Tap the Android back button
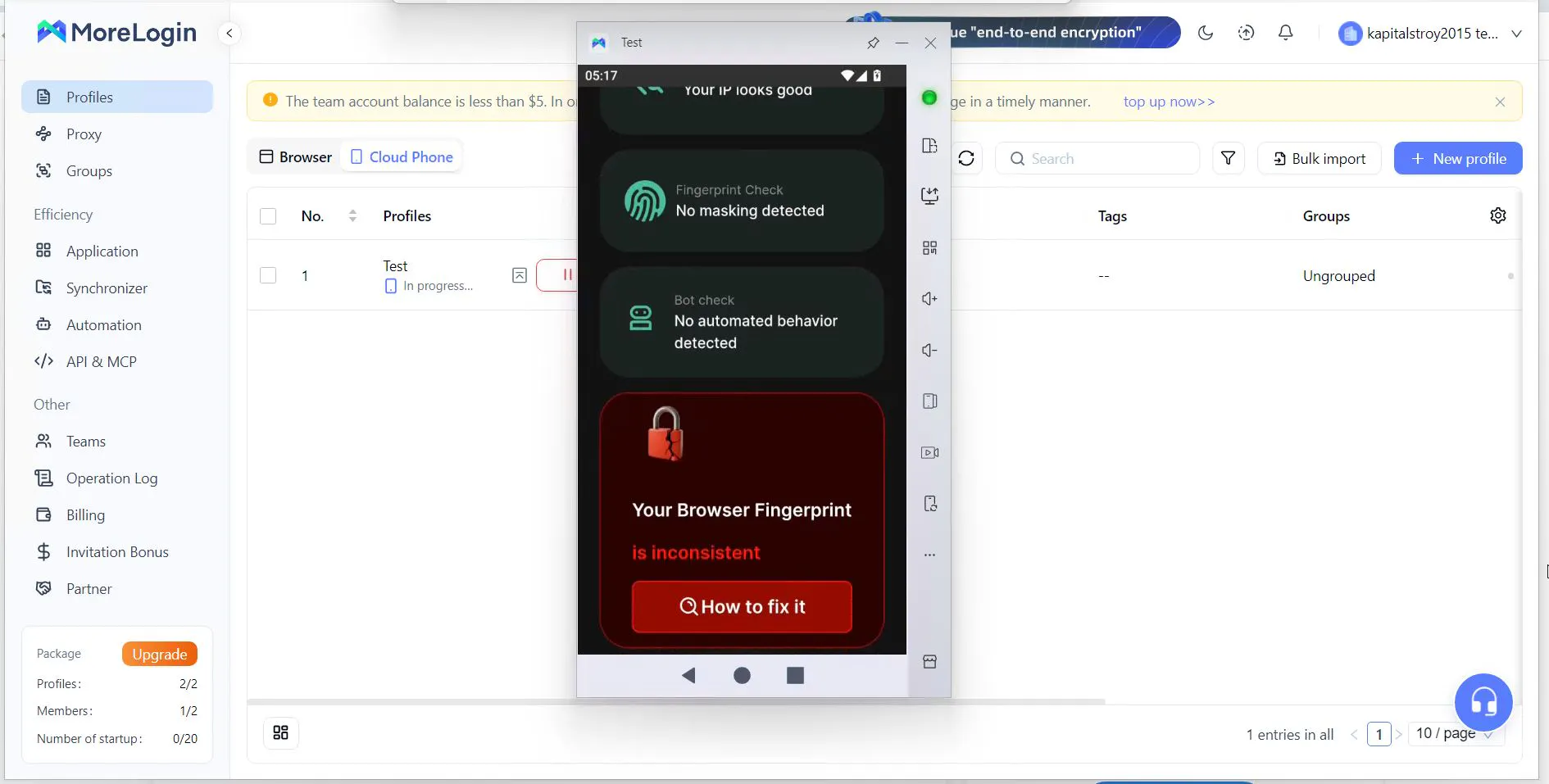Screen dimensions: 1549x784 click(688, 675)
